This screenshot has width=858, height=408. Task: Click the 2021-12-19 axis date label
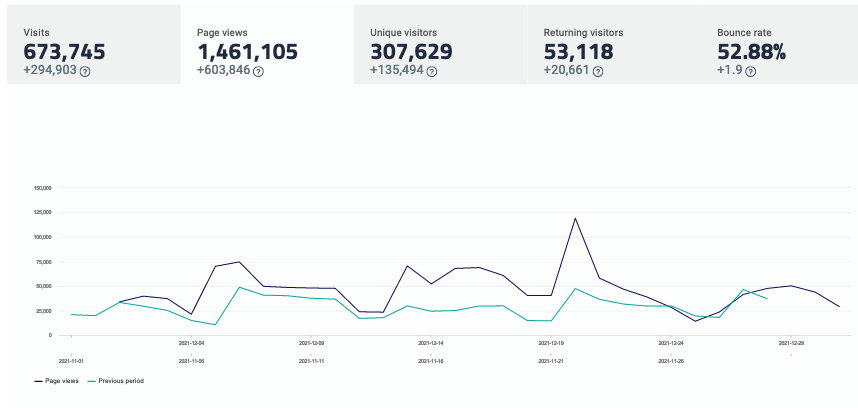pyautogui.click(x=550, y=343)
